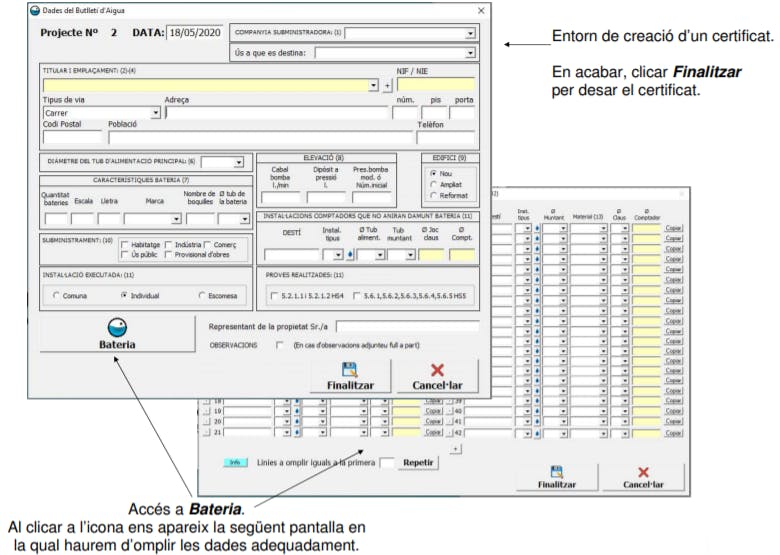The width and height of the screenshot is (780, 555).
Task: Open the Marca bateria dropdown
Action: [177, 219]
